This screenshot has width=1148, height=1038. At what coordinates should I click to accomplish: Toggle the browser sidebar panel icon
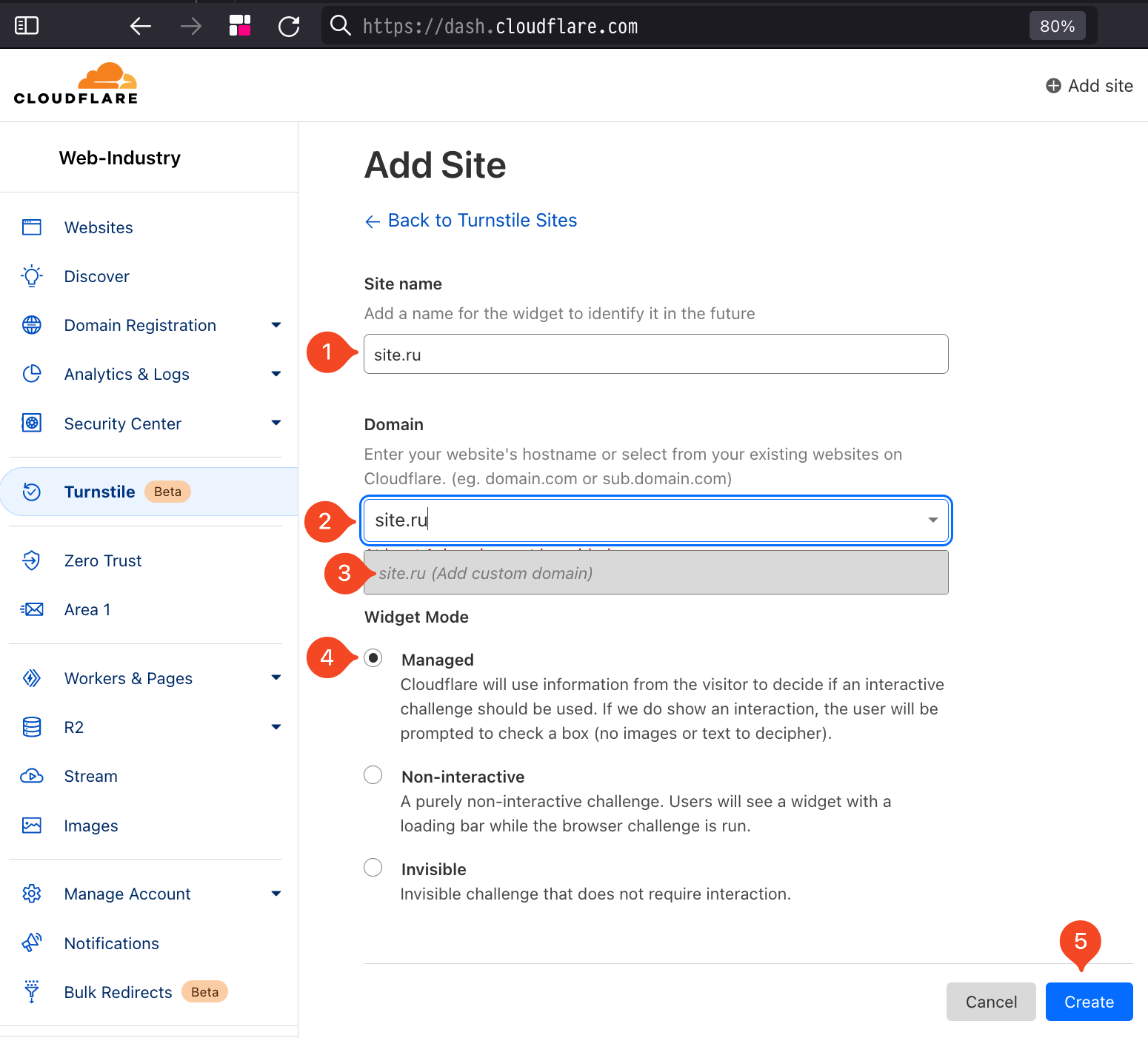point(27,26)
